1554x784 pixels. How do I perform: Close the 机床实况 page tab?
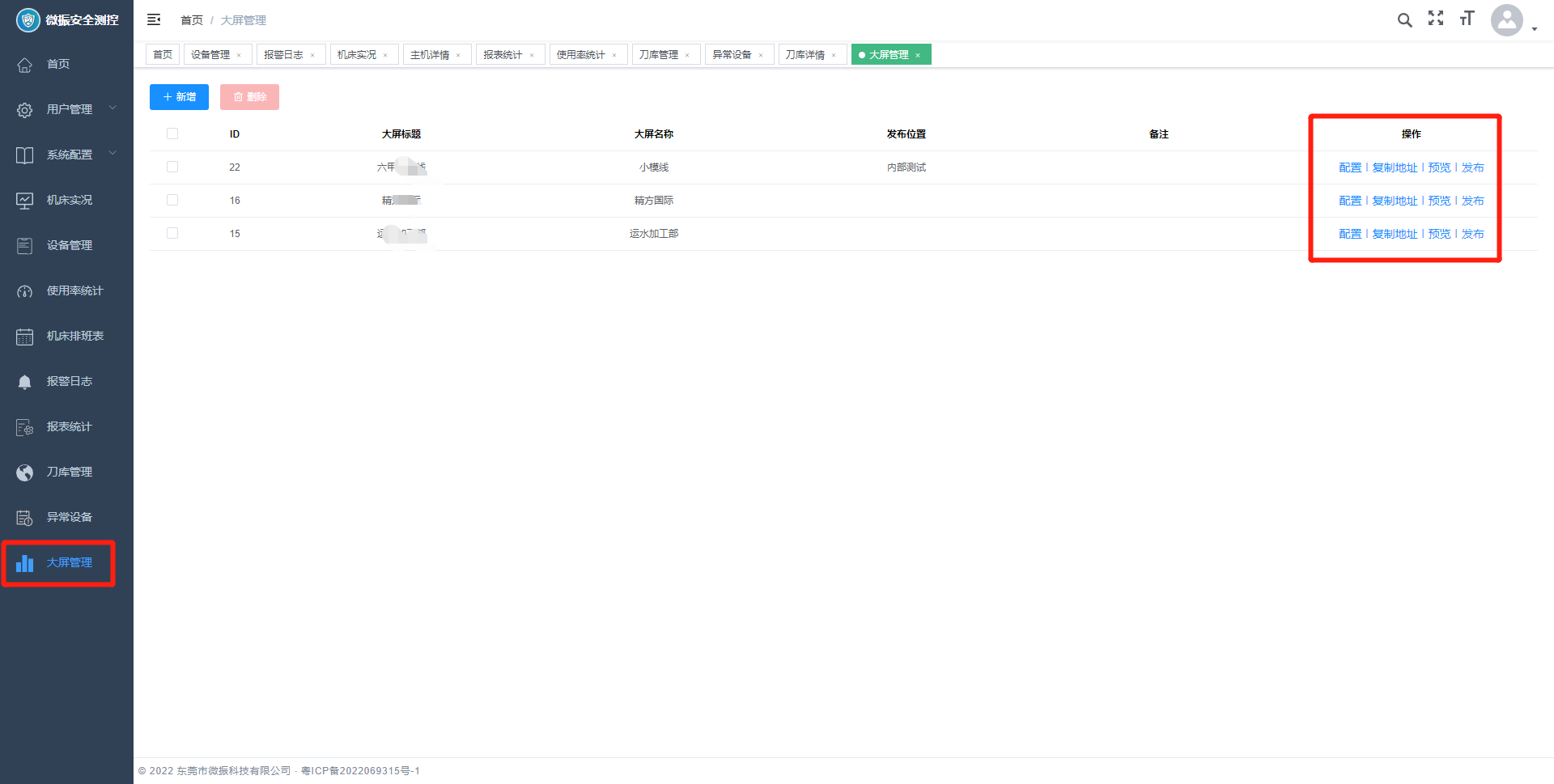385,55
